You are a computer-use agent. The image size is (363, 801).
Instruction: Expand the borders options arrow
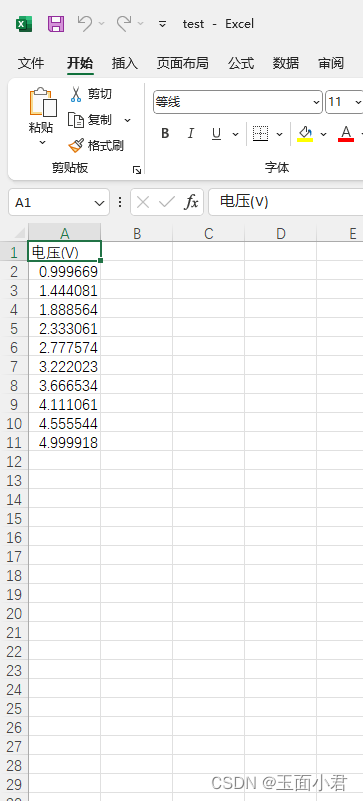coord(279,134)
